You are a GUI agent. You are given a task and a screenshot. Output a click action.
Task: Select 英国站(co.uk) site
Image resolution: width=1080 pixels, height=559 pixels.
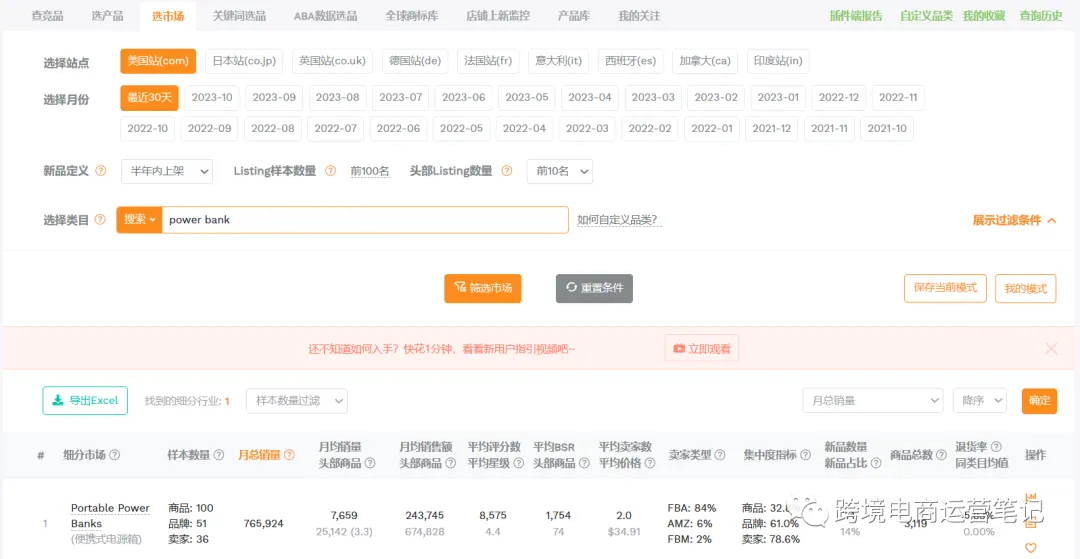coord(332,61)
